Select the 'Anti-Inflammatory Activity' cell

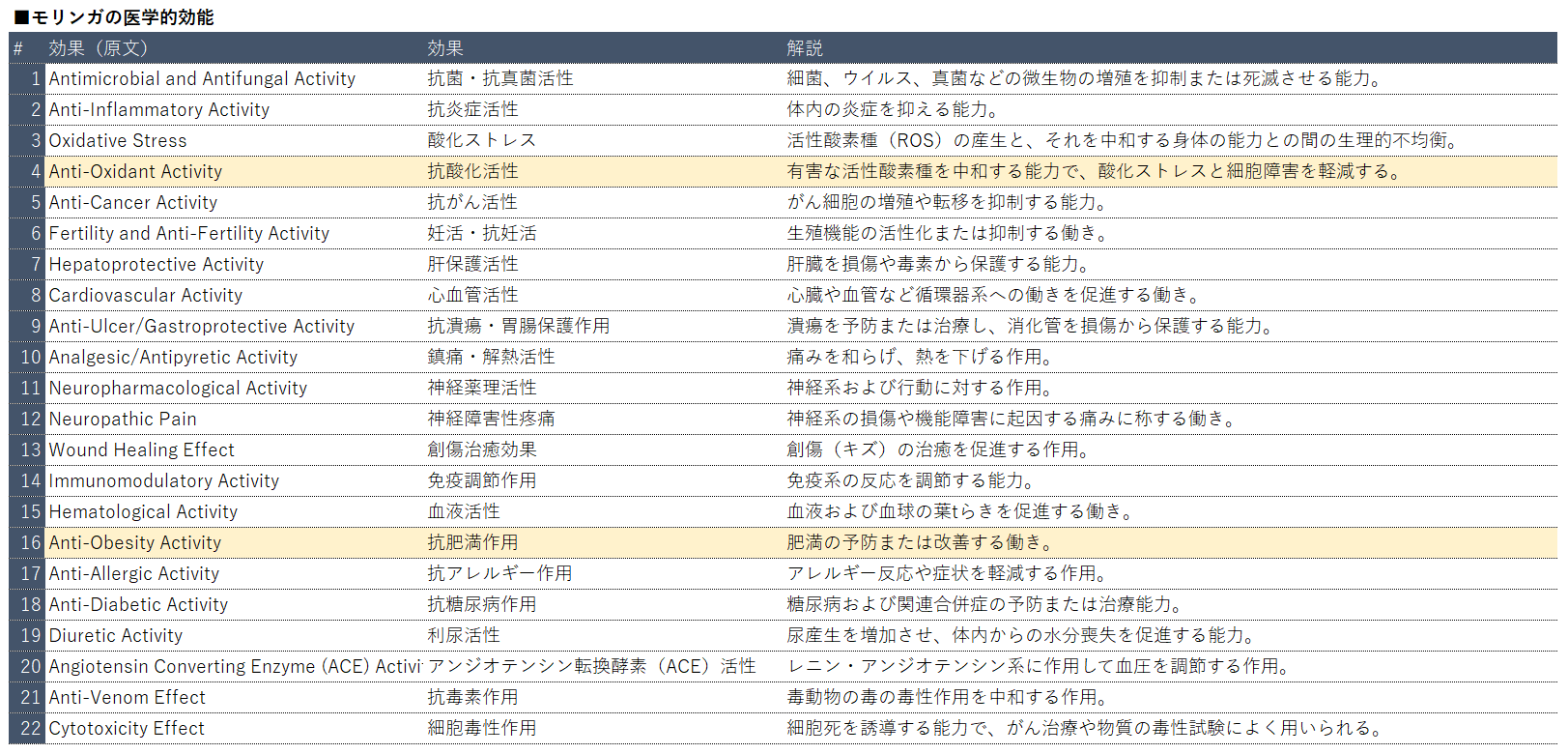(x=235, y=110)
